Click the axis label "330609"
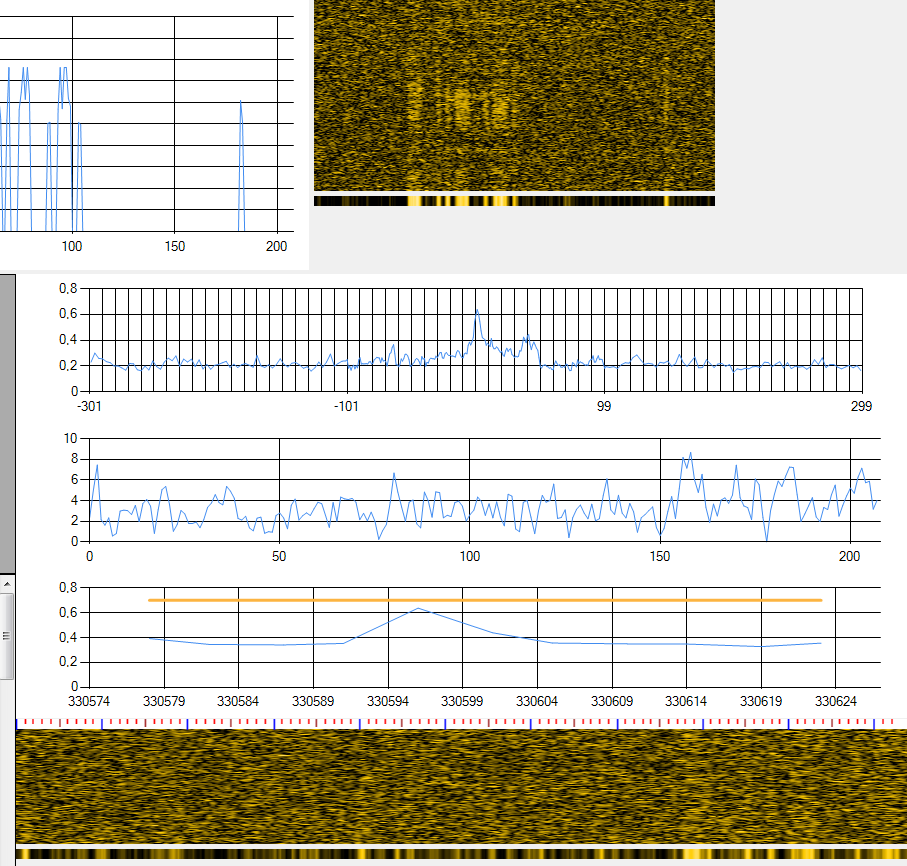The width and height of the screenshot is (907, 866). tap(612, 701)
